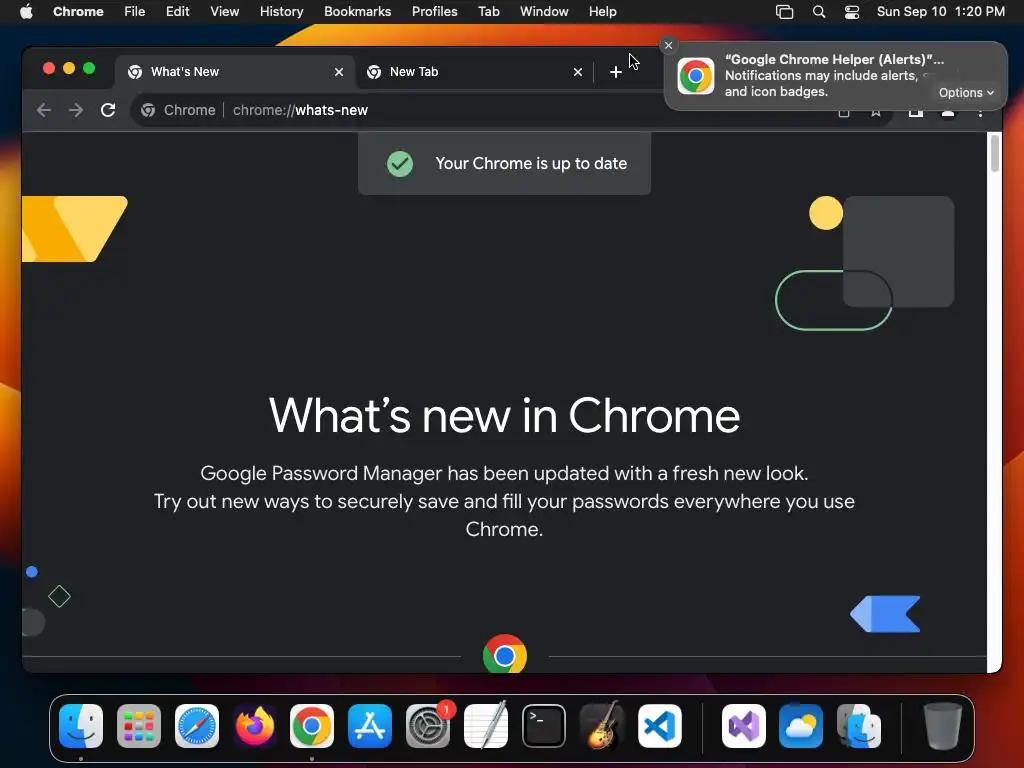The width and height of the screenshot is (1024, 768).
Task: Switch to the New Tab tab
Action: 474,72
